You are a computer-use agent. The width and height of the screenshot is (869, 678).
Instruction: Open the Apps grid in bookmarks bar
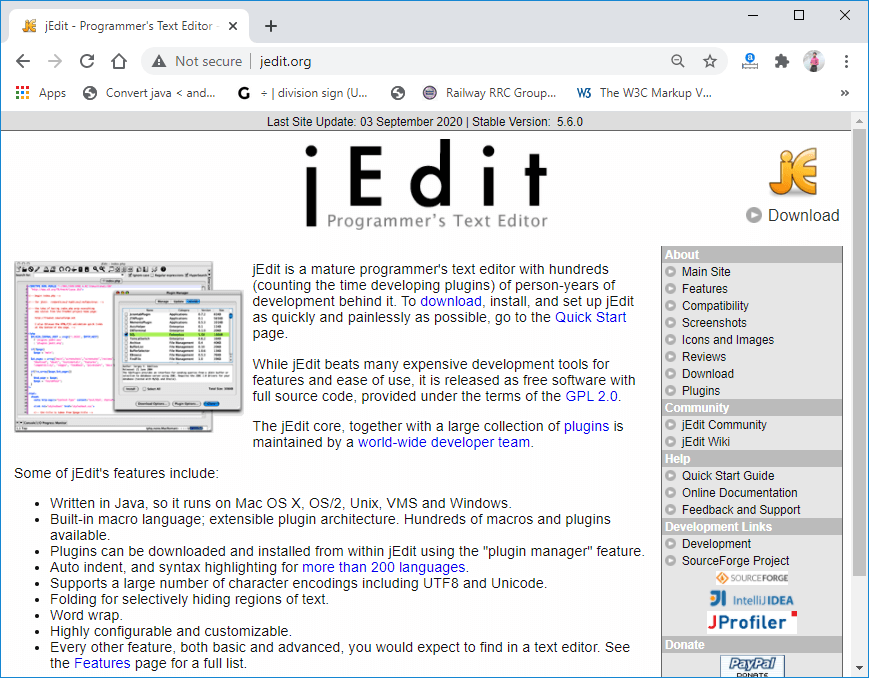tap(41, 93)
